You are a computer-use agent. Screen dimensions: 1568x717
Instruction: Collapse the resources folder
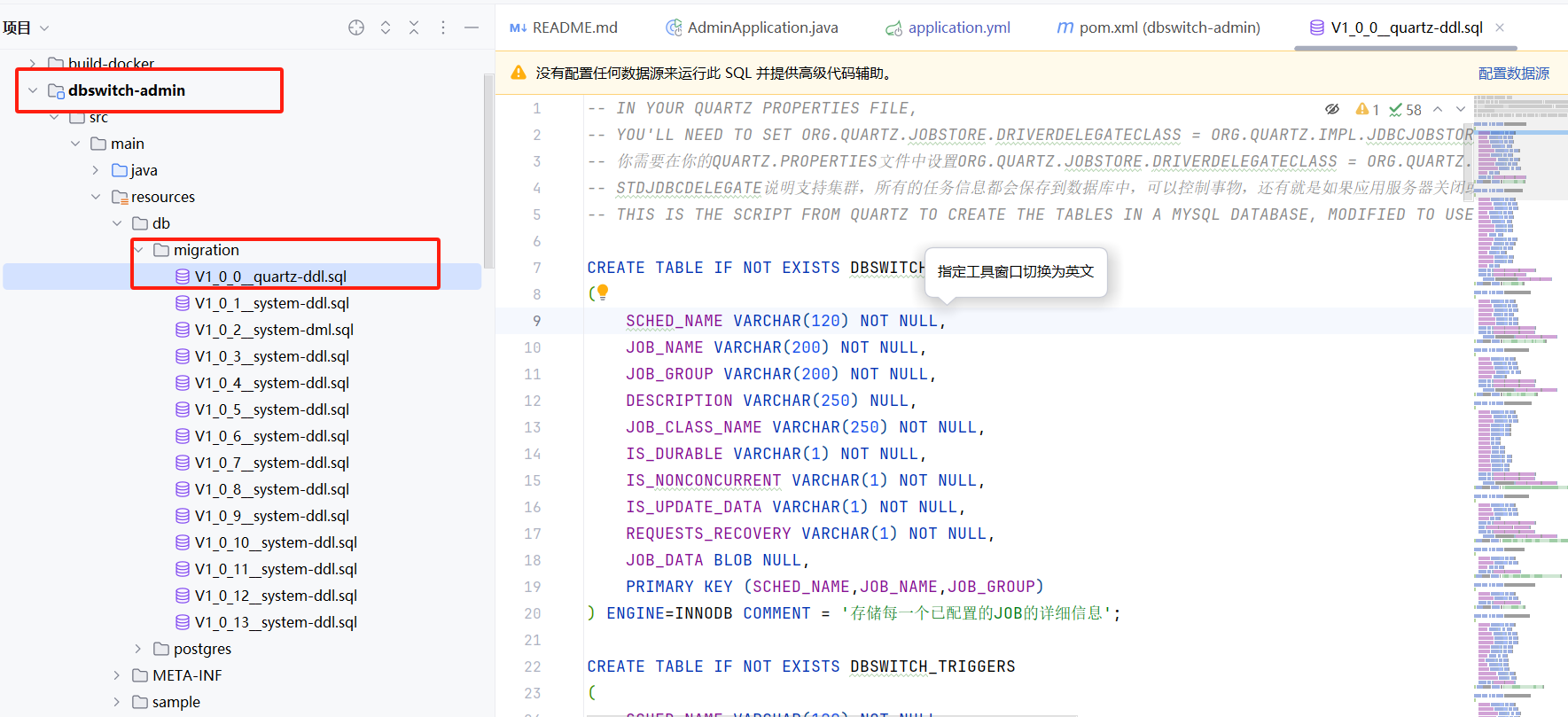tap(96, 197)
